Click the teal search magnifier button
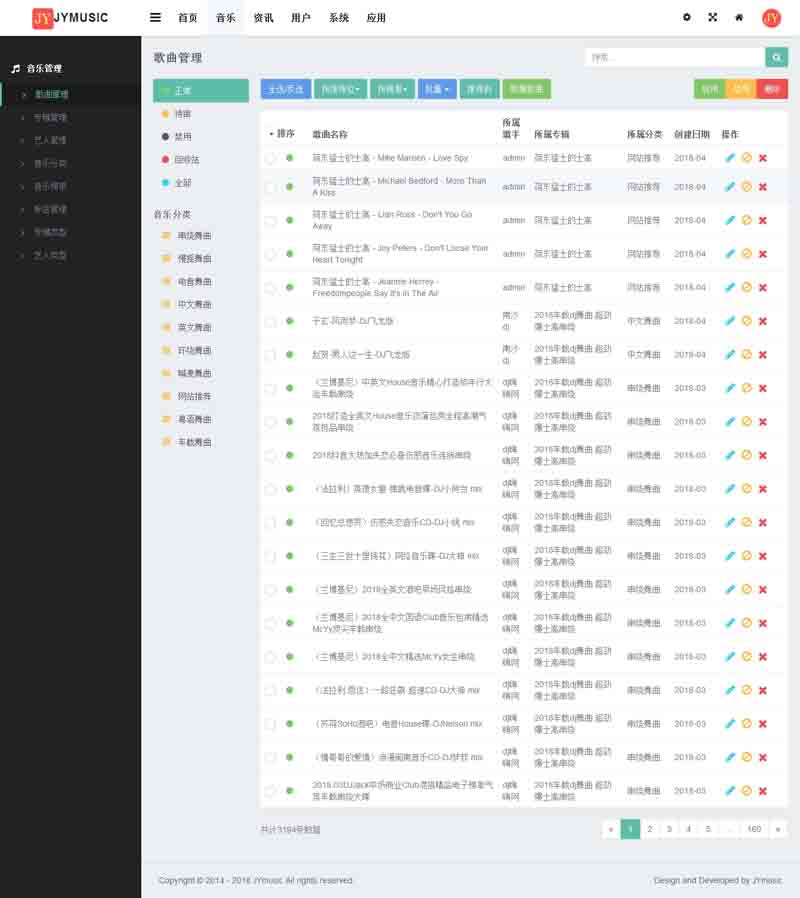Screen dimensions: 800x898 776,58
